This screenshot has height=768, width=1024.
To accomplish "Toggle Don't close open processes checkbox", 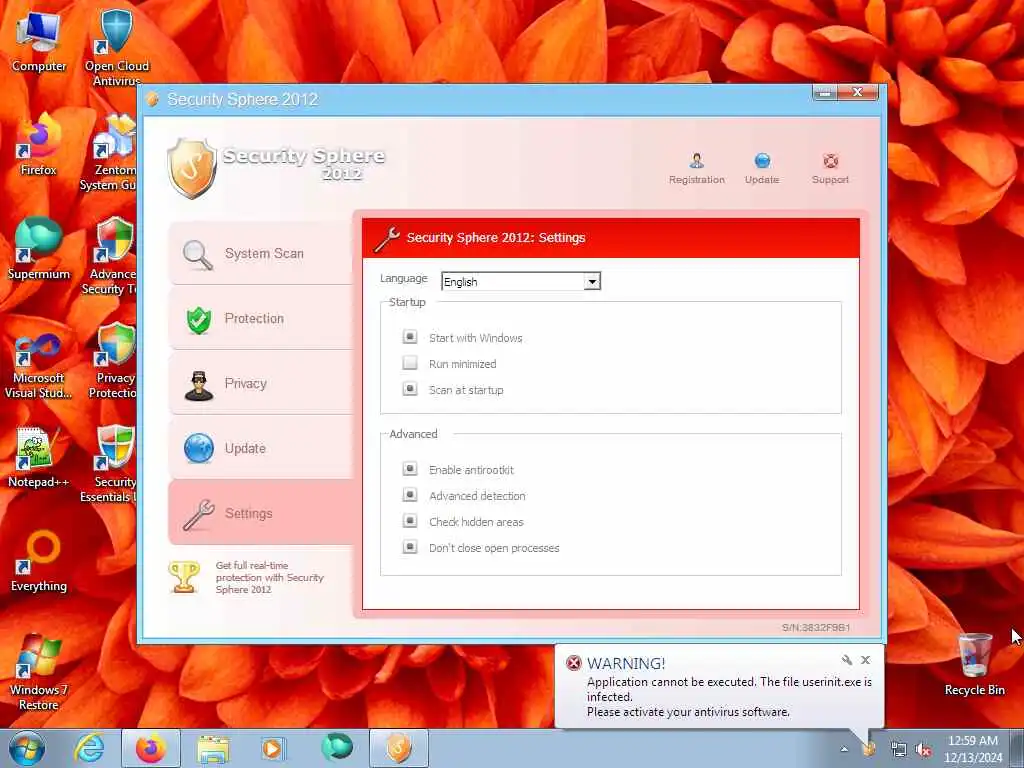I will click(x=409, y=547).
